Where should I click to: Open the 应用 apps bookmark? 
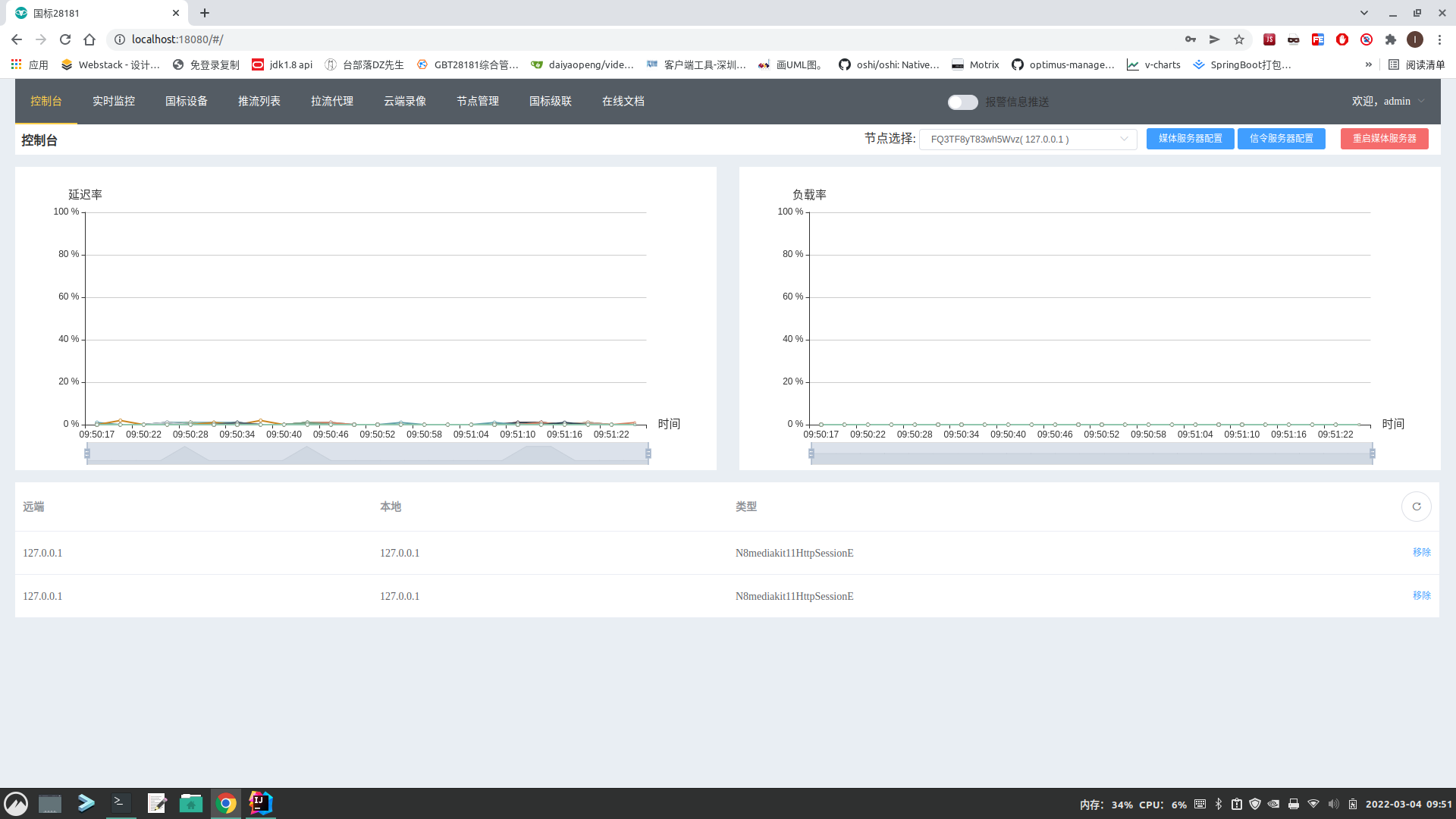tap(30, 65)
